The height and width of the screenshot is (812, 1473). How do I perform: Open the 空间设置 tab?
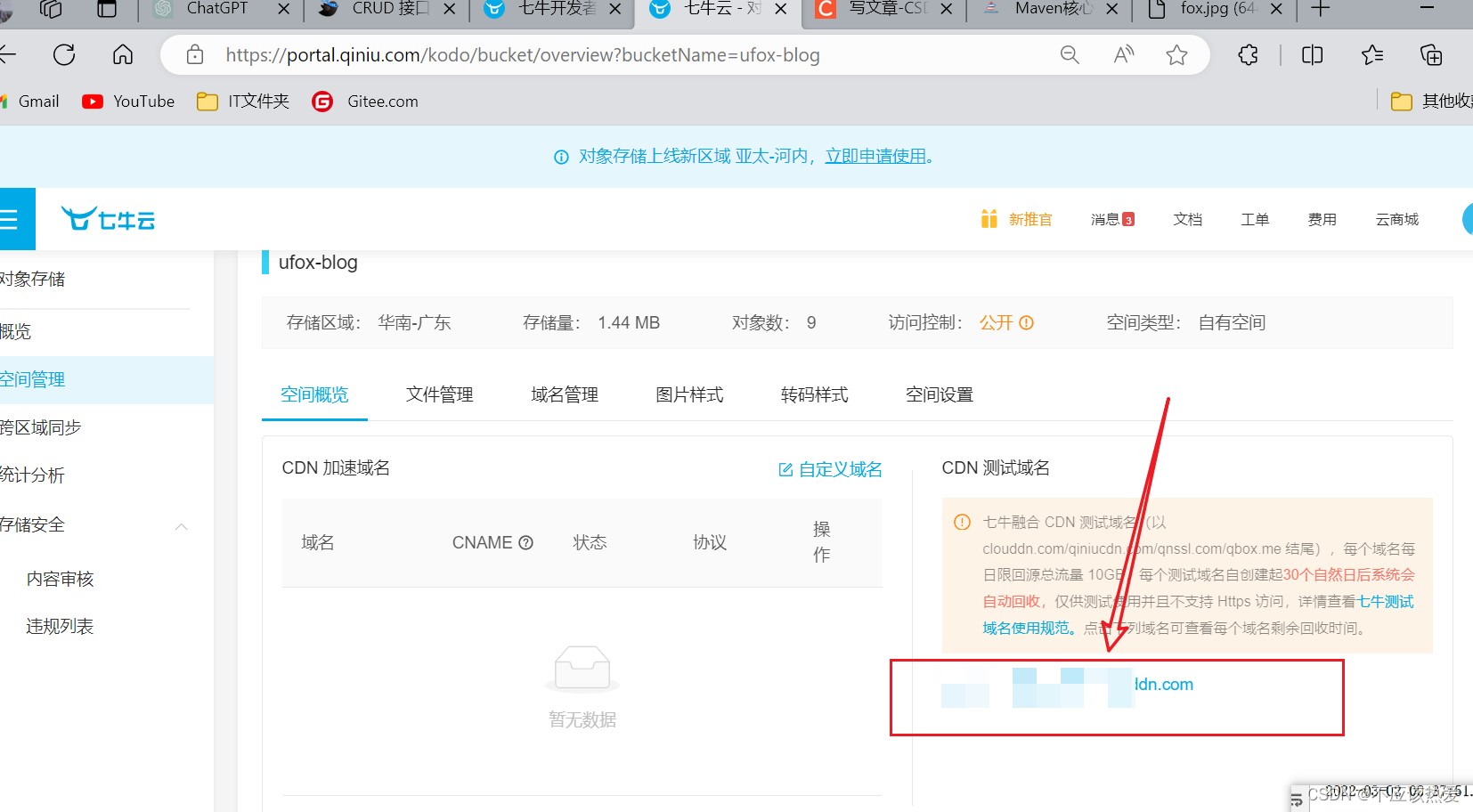[x=940, y=394]
